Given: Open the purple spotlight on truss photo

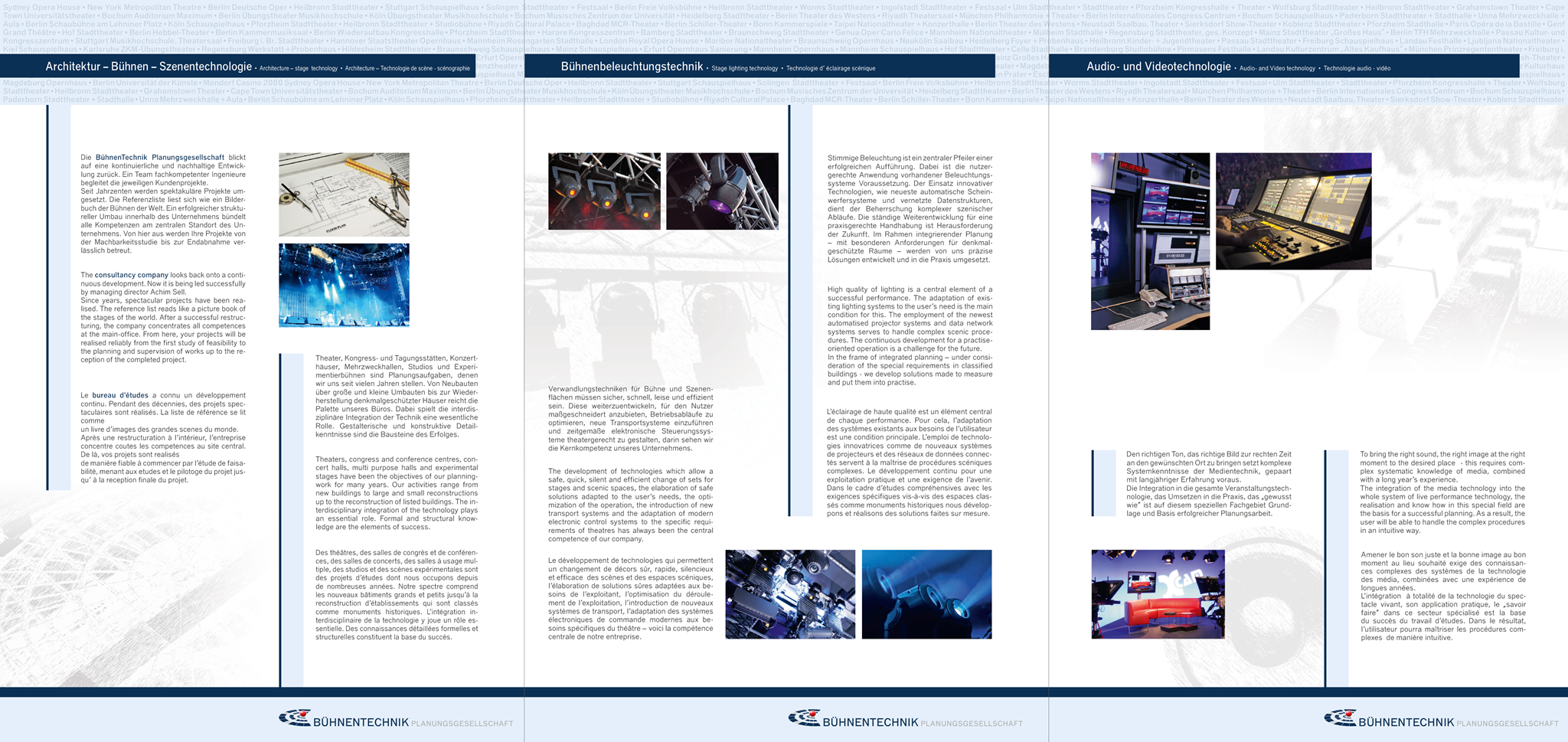Looking at the screenshot, I should pos(722,191).
